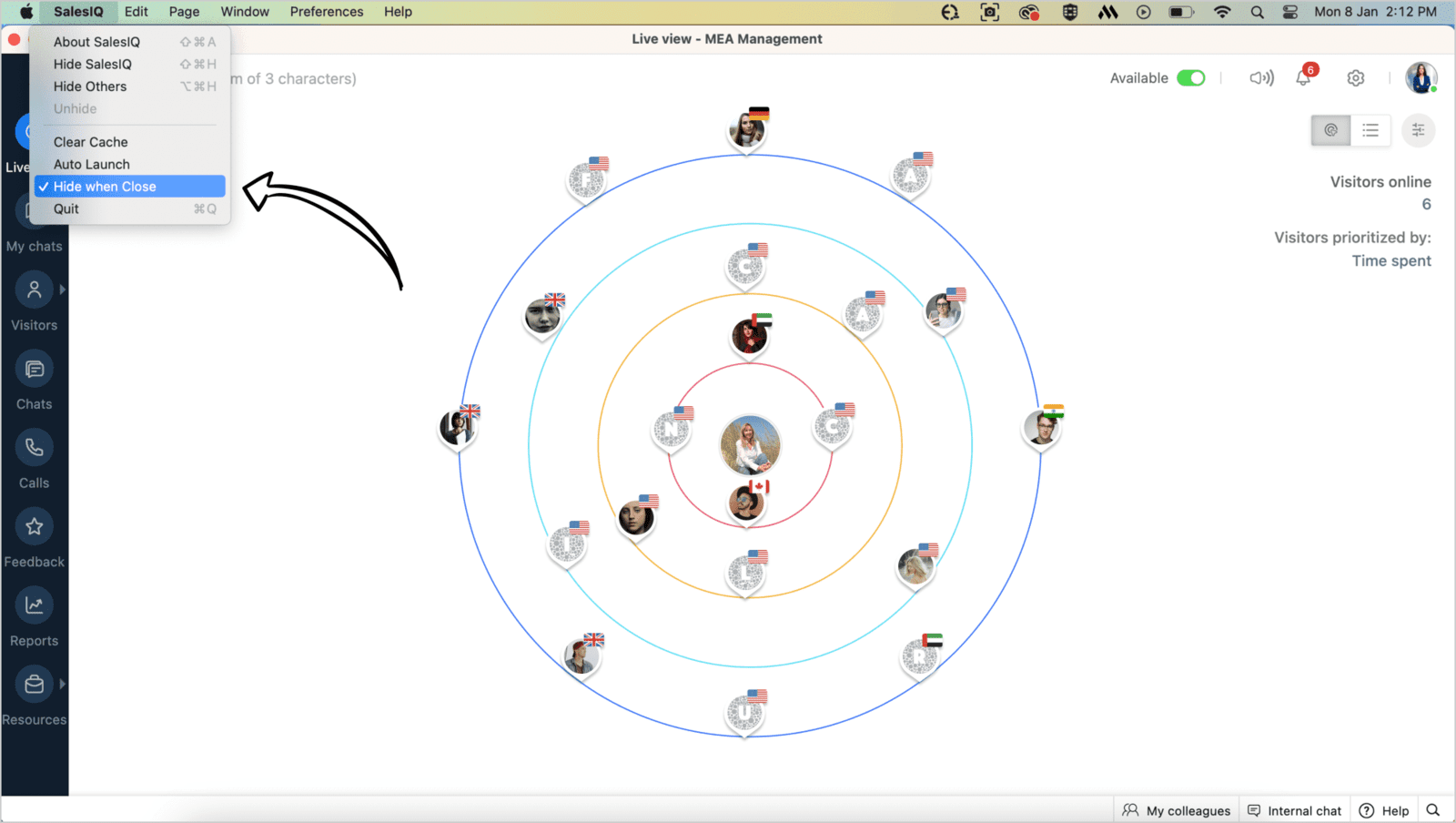Click the Wi-Fi status icon
Viewport: 1456px width, 823px height.
pos(1222,12)
